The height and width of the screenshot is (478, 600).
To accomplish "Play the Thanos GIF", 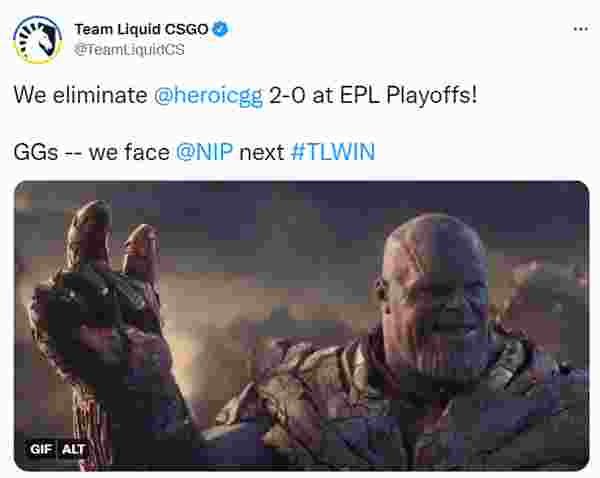I will pos(302,326).
